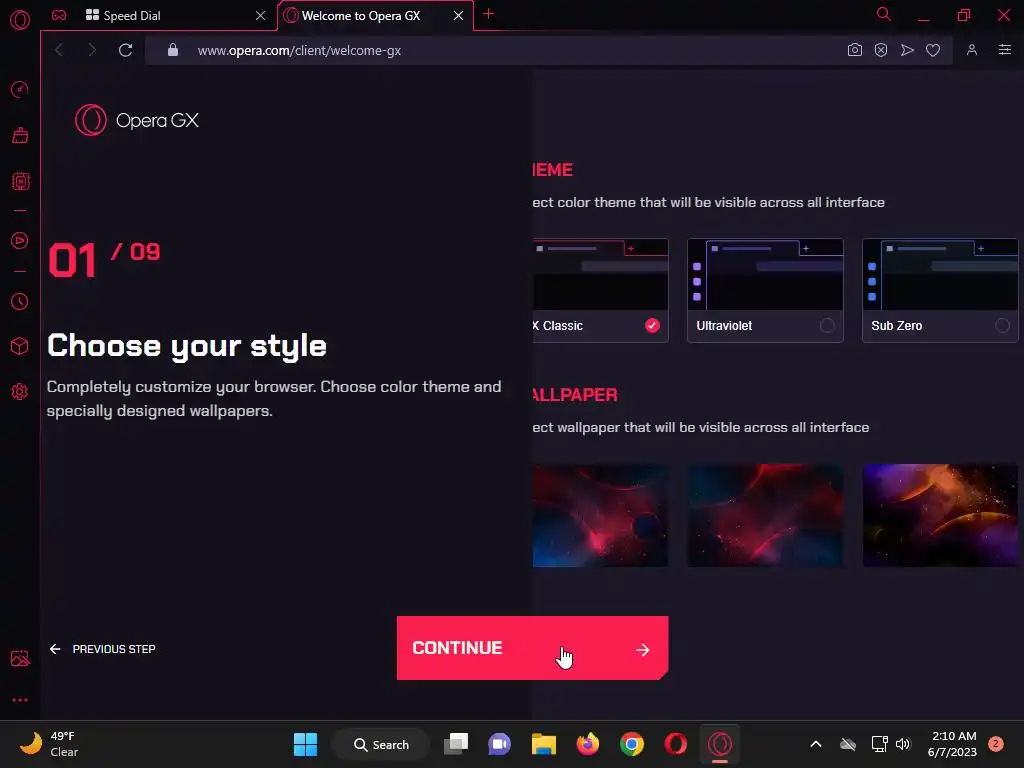Open the Player sidebar icon

point(20,240)
